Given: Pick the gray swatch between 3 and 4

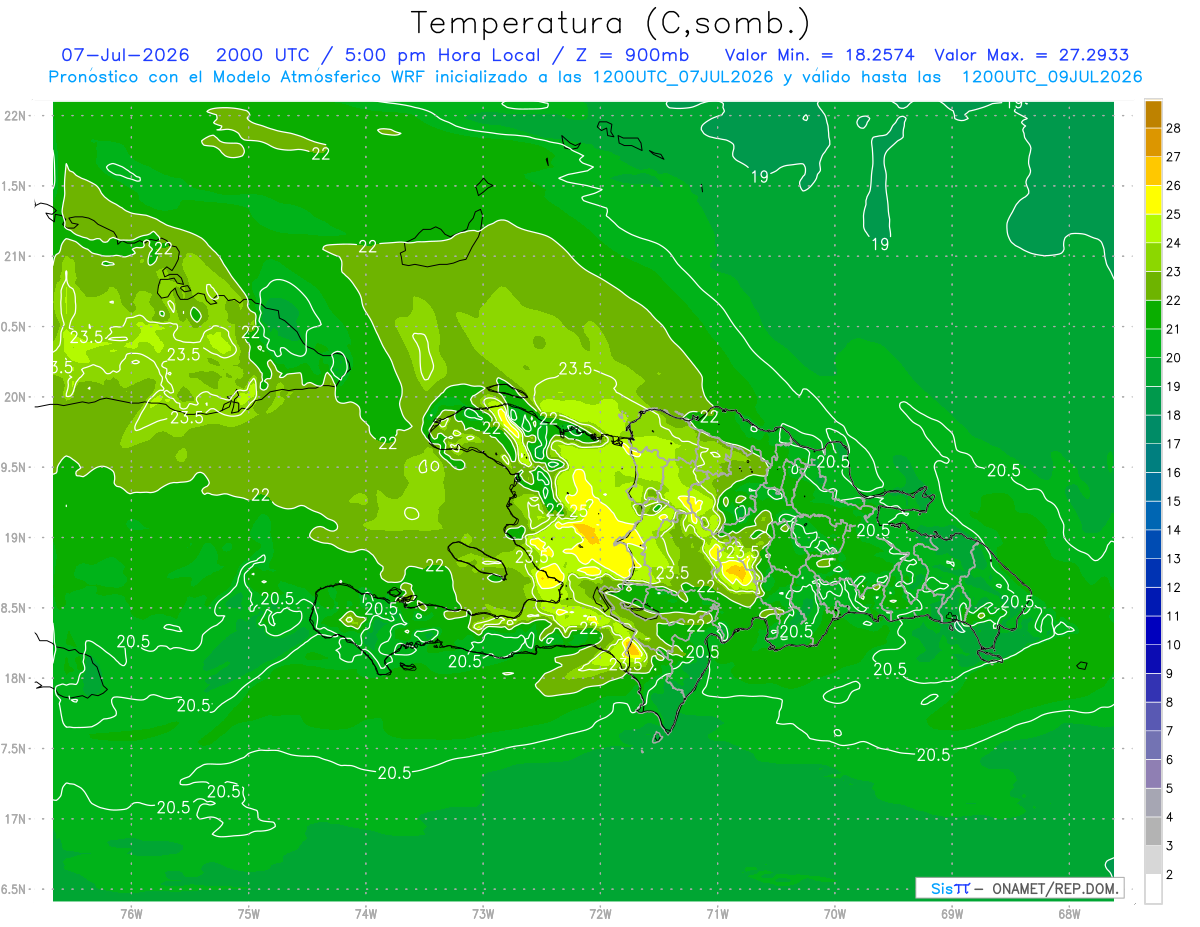Looking at the screenshot, I should 1153,831.
